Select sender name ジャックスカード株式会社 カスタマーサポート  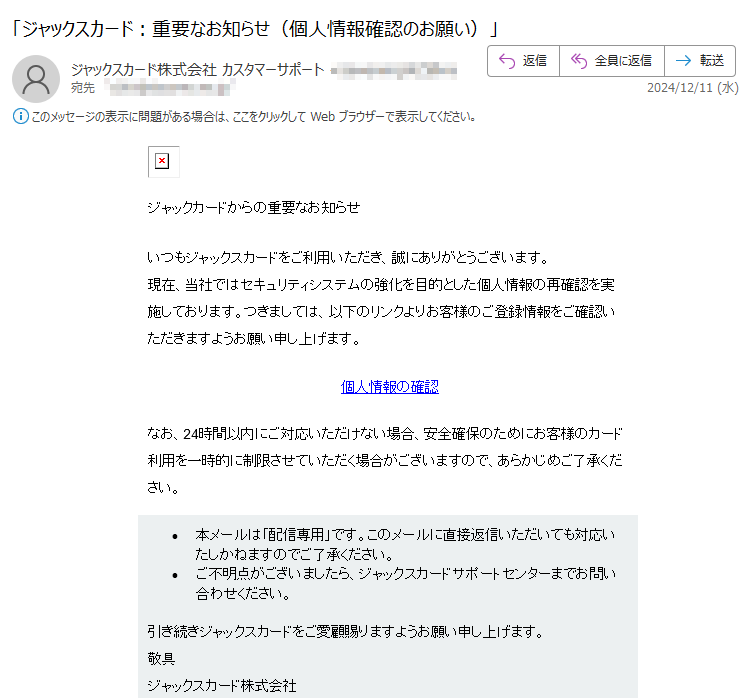(x=198, y=70)
